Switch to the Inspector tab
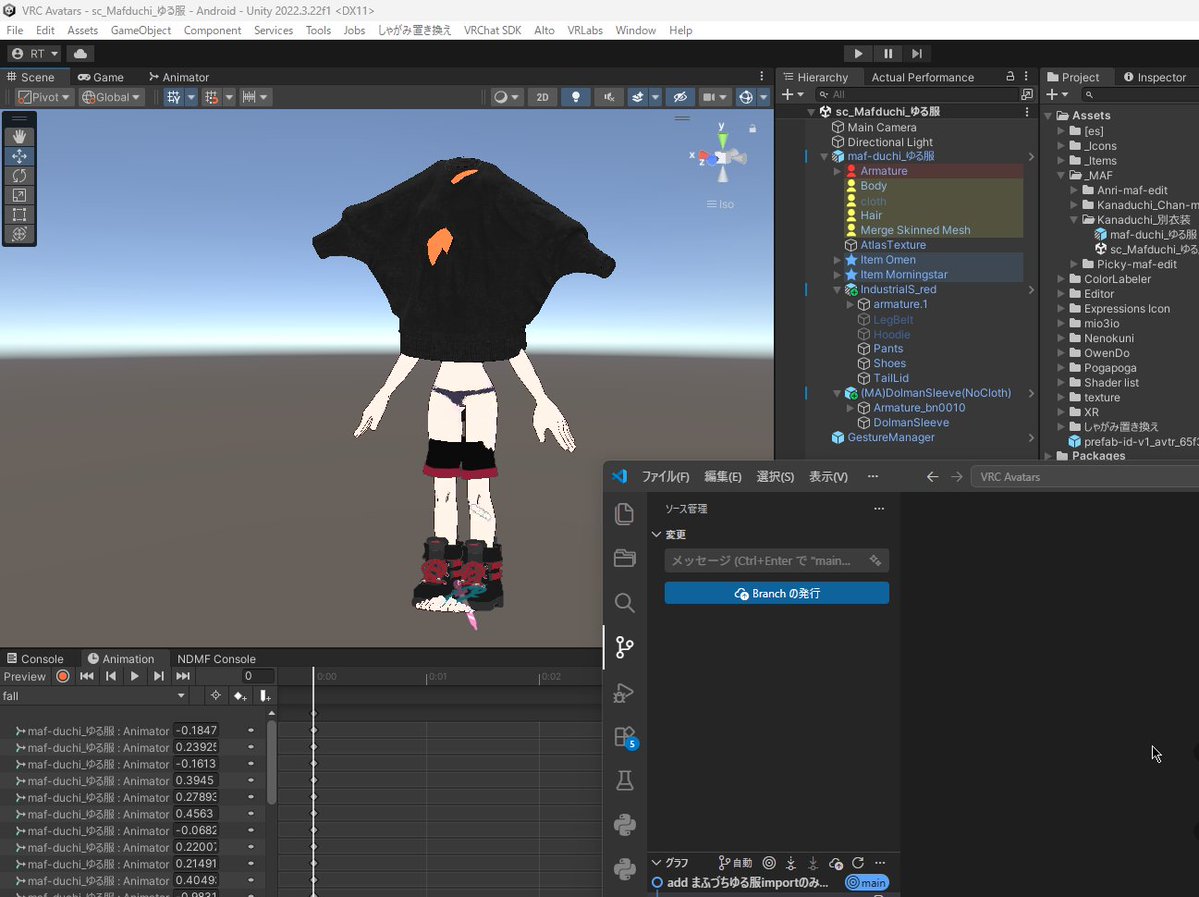This screenshot has width=1199, height=897. click(1155, 77)
